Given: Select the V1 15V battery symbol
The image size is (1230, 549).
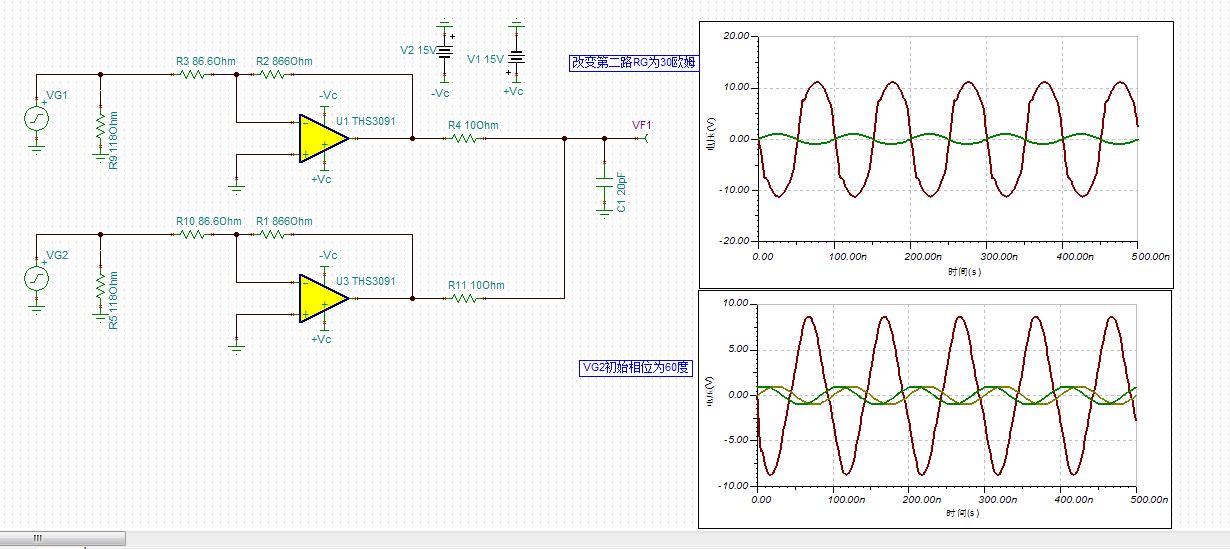Looking at the screenshot, I should (516, 55).
